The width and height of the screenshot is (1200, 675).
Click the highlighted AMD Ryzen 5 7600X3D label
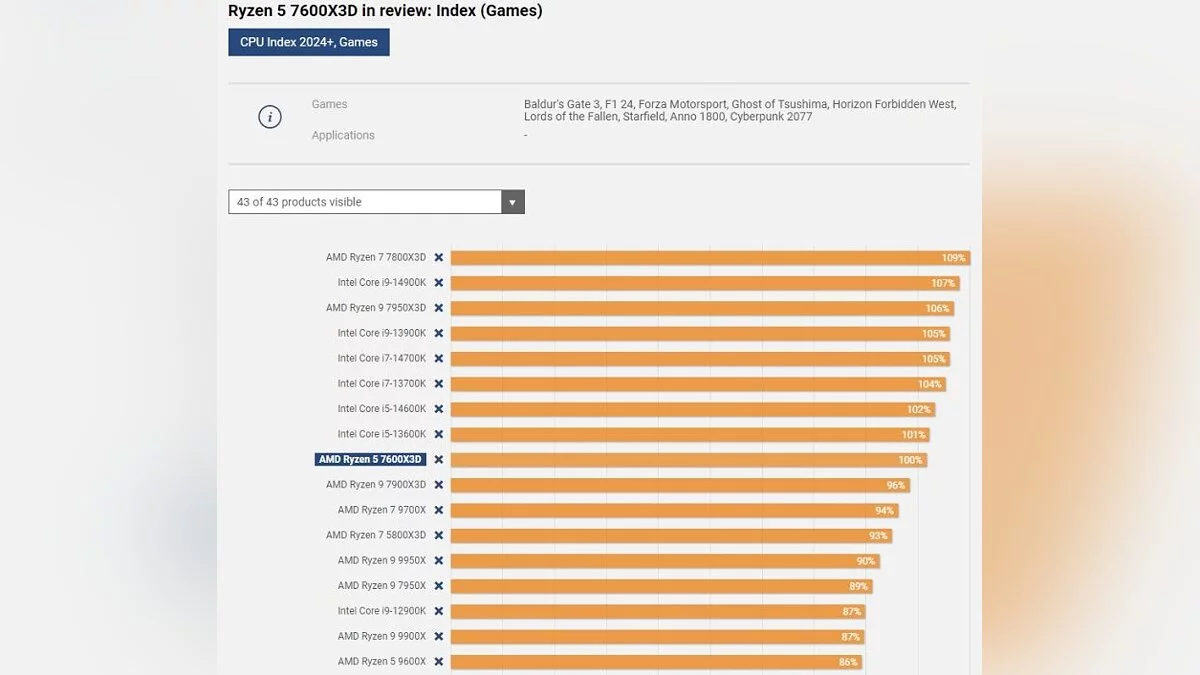(371, 460)
